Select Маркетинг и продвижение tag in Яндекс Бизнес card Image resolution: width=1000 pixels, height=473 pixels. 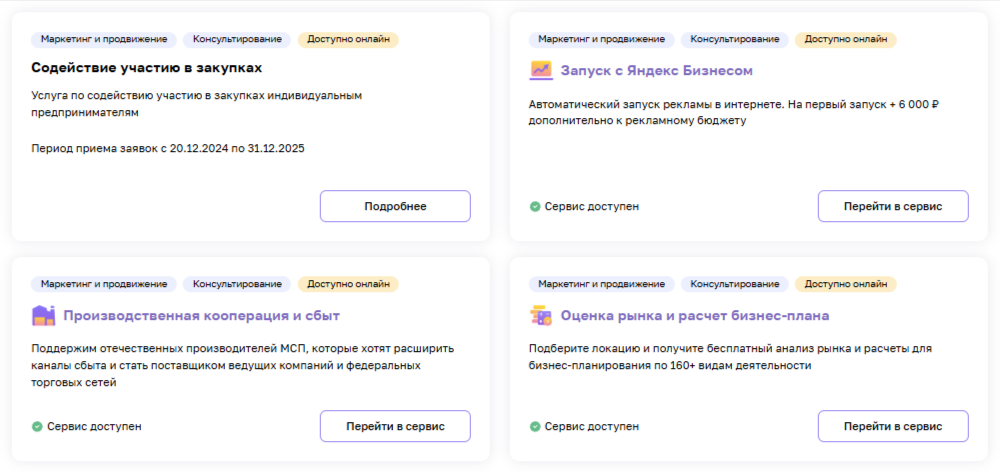(601, 40)
